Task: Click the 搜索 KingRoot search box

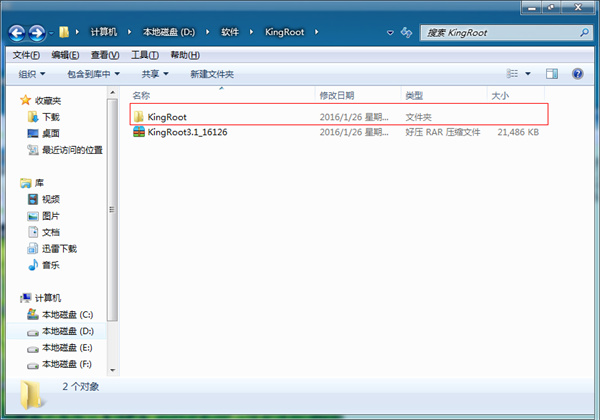Action: [495, 33]
